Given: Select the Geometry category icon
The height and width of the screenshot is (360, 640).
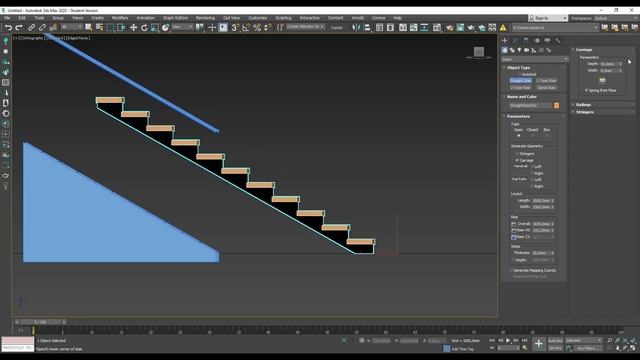Looking at the screenshot, I should (x=505, y=50).
